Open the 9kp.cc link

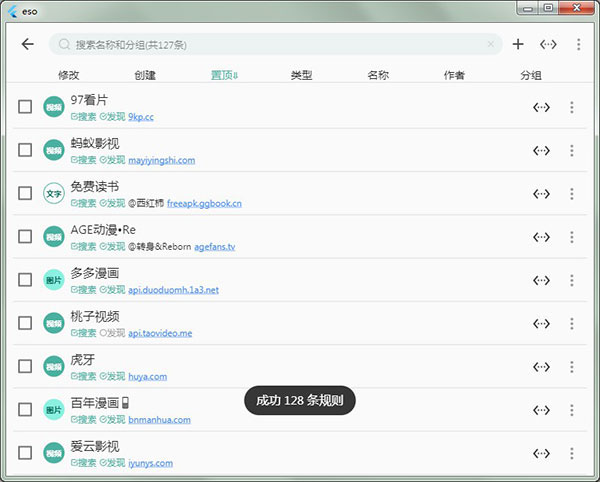141,117
